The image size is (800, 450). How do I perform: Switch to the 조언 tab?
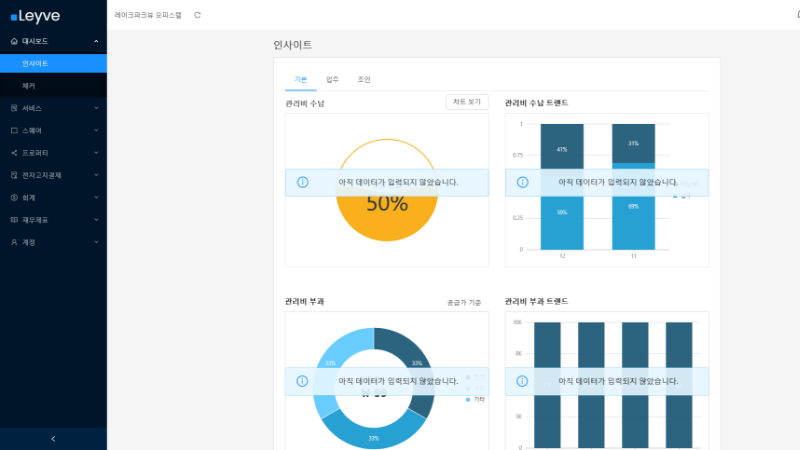pyautogui.click(x=364, y=80)
